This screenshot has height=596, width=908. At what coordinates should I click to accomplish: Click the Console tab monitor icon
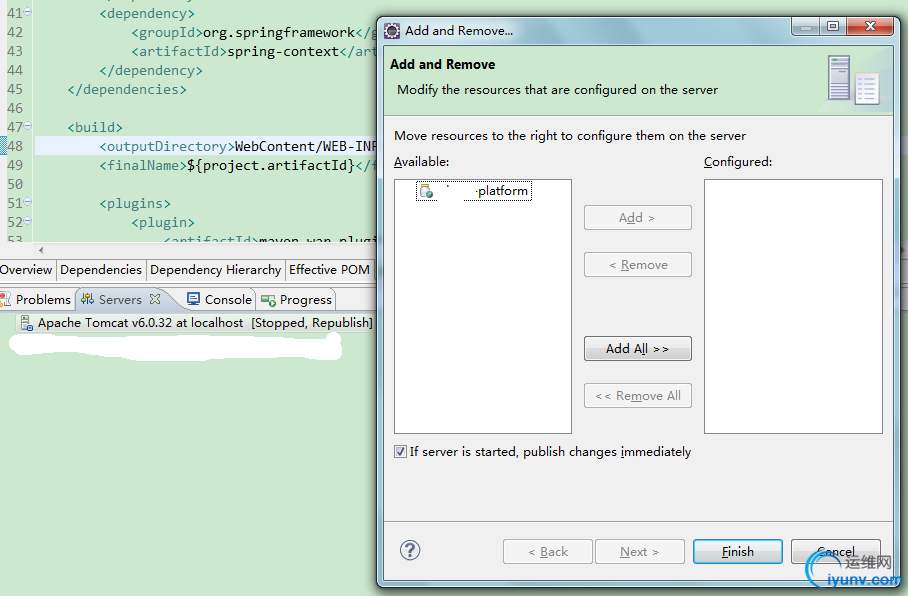[193, 299]
